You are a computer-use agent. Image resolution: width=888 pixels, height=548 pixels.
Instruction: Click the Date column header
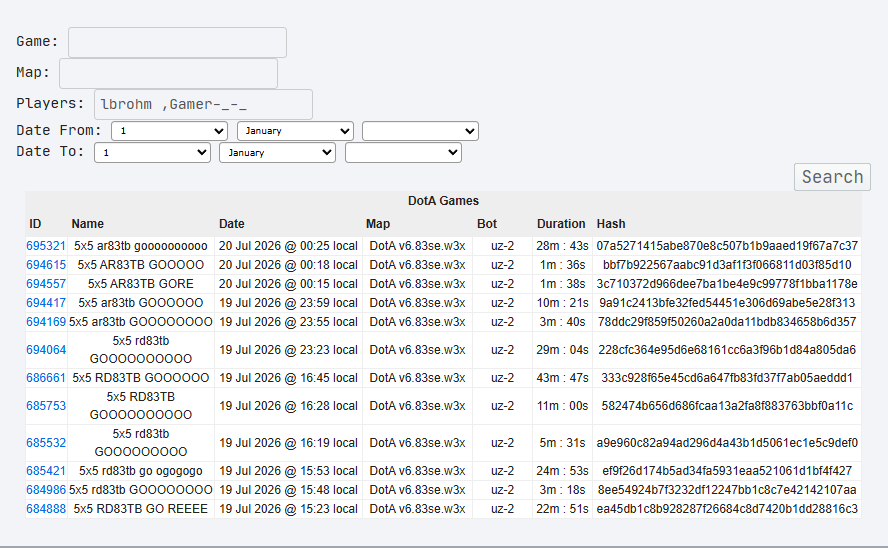[232, 224]
